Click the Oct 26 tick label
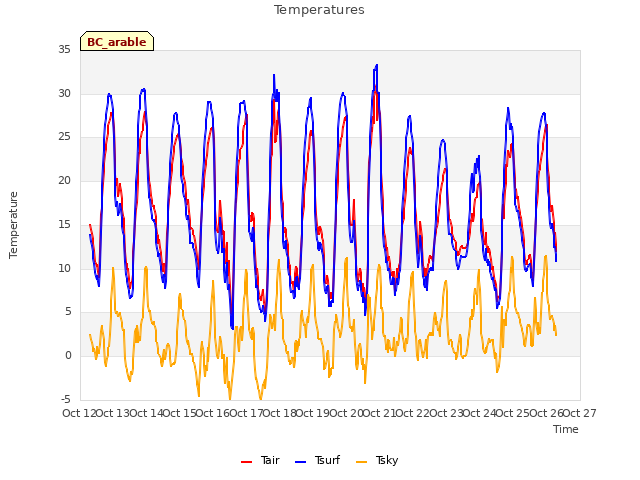Screen dimensions: 640x480 (x=547, y=413)
